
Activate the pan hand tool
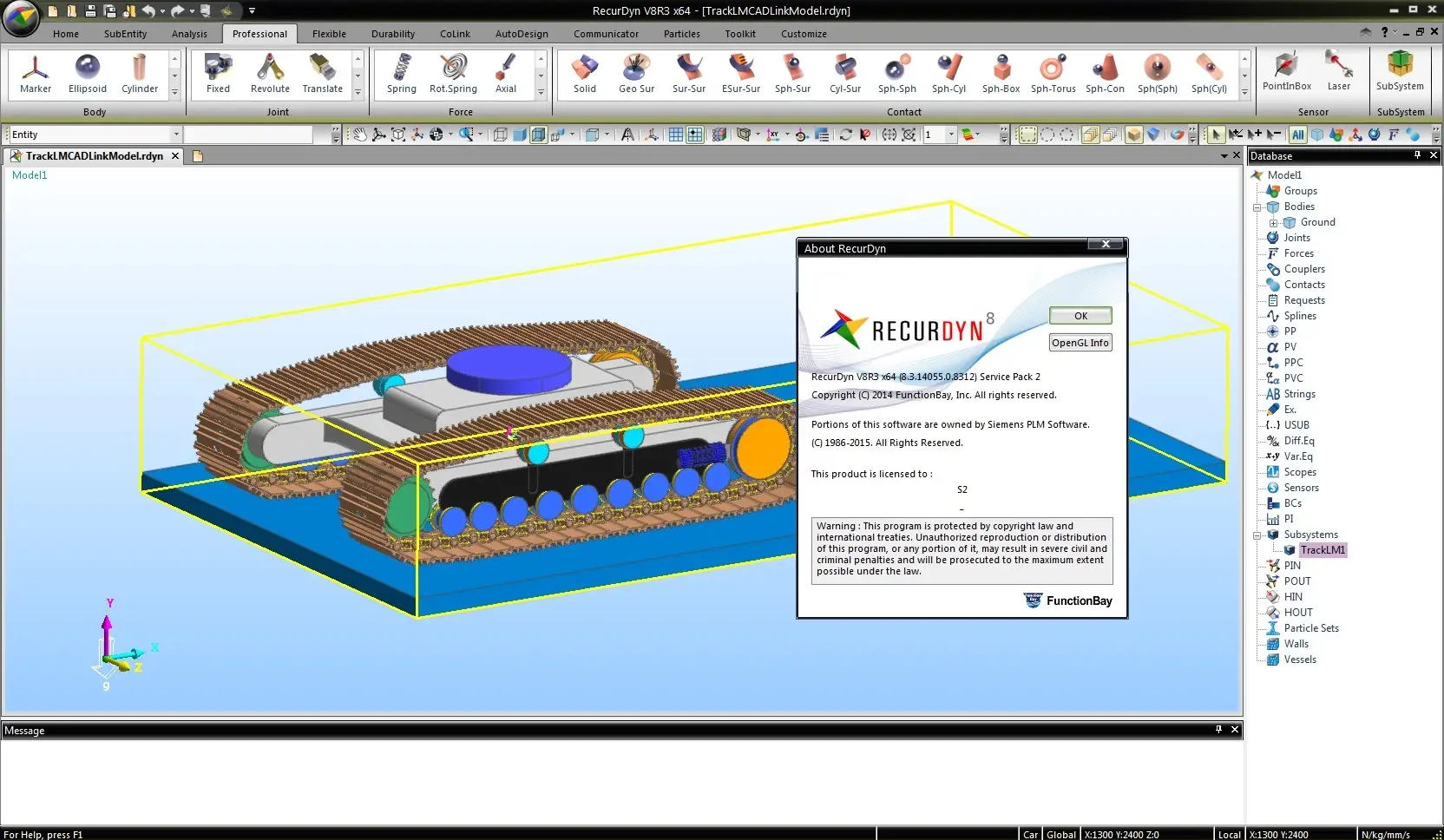click(x=359, y=135)
